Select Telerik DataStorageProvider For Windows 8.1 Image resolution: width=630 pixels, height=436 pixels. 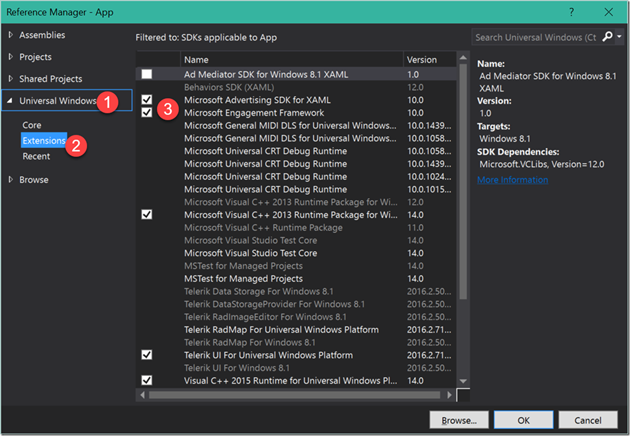(x=297, y=304)
